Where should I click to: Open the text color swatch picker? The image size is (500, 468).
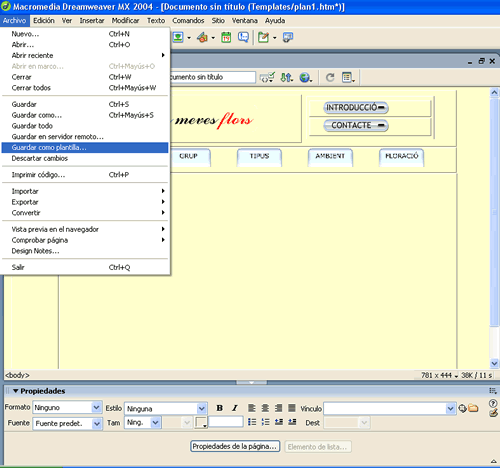[201, 422]
